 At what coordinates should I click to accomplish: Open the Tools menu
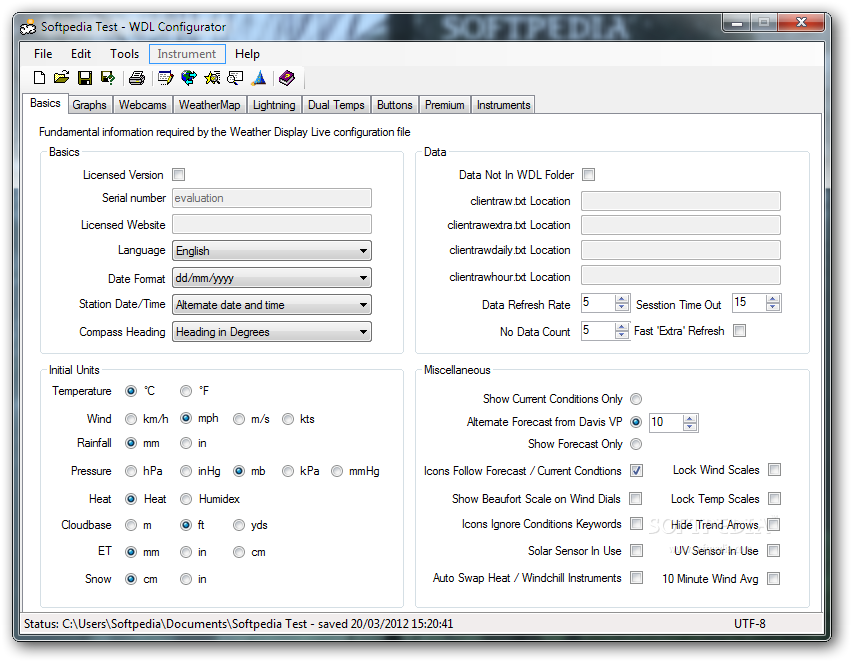[124, 54]
